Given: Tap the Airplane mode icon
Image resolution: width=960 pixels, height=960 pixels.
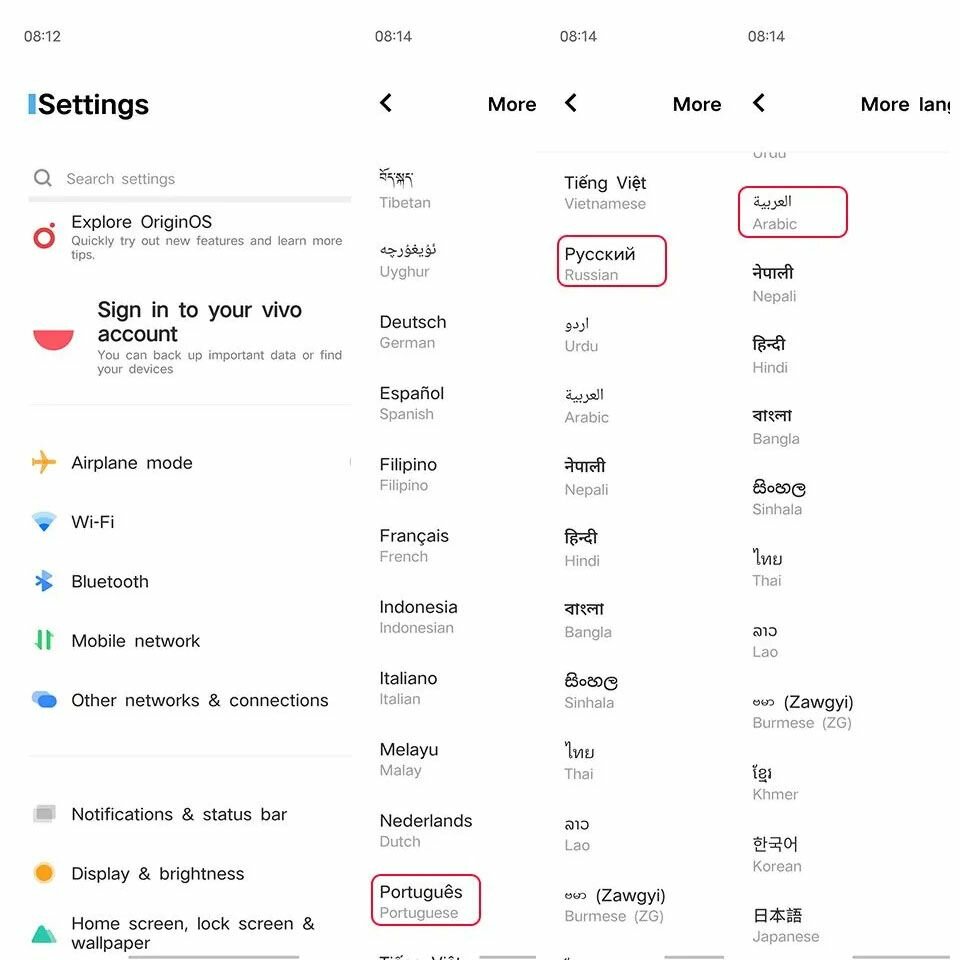Looking at the screenshot, I should 44,462.
